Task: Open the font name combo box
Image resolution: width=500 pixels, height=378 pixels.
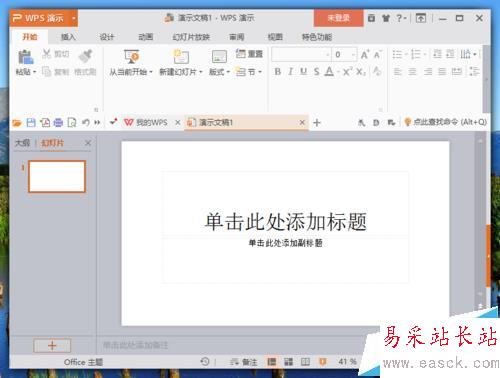Action: click(x=302, y=54)
